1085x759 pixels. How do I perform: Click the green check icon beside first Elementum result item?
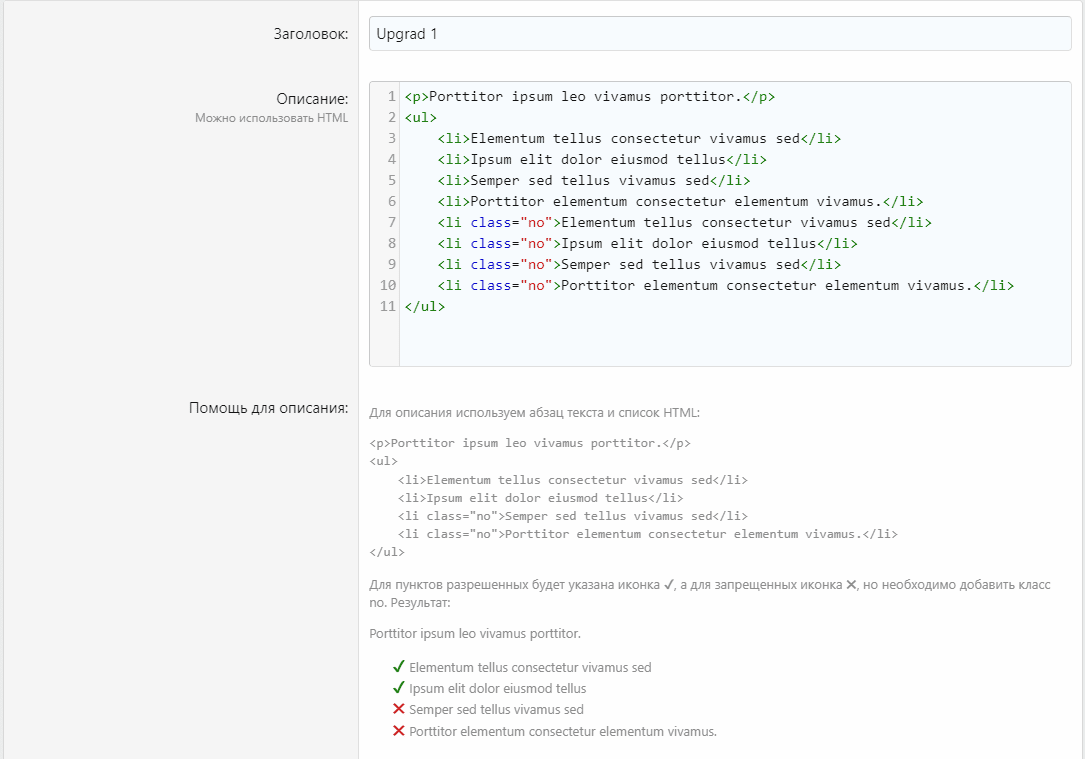[x=398, y=667]
